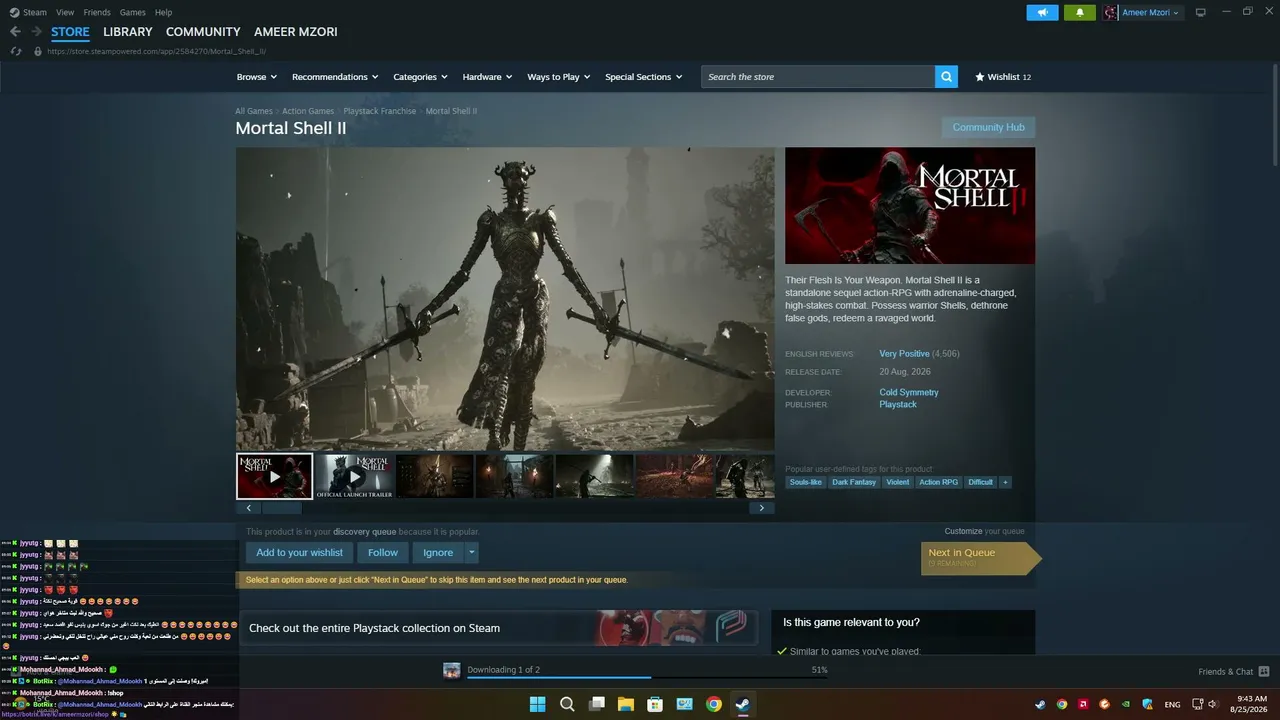Click the Ignore button

pyautogui.click(x=438, y=552)
